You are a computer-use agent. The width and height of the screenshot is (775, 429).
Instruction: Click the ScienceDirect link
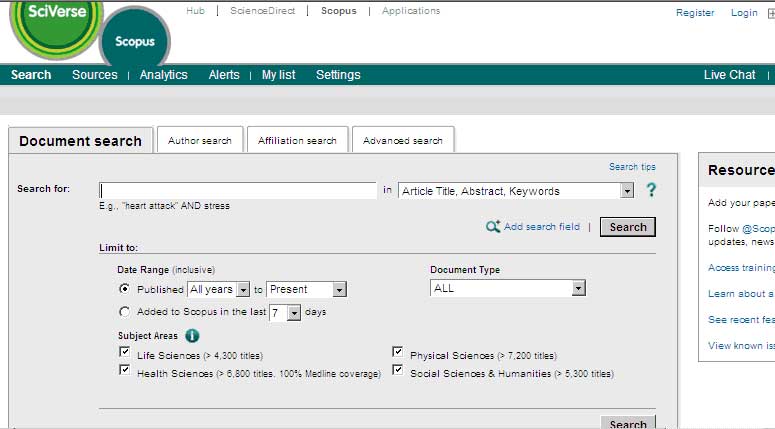[262, 10]
